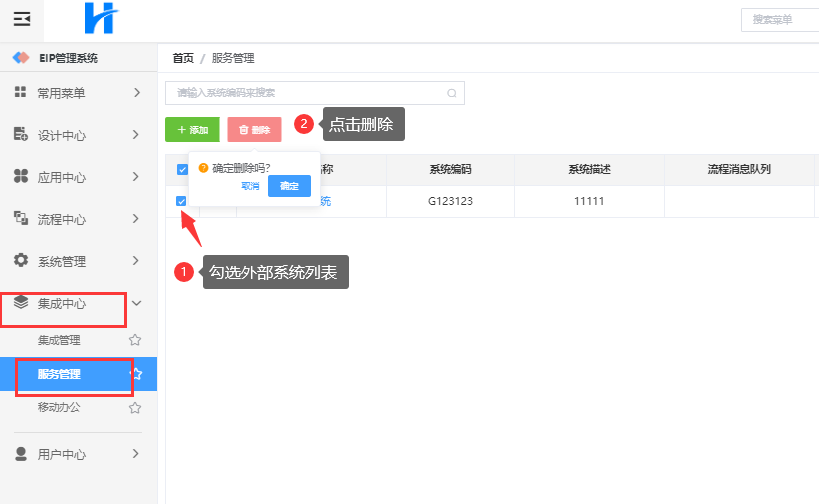
Task: Favorite 移动办公 with its star icon
Action: (135, 408)
